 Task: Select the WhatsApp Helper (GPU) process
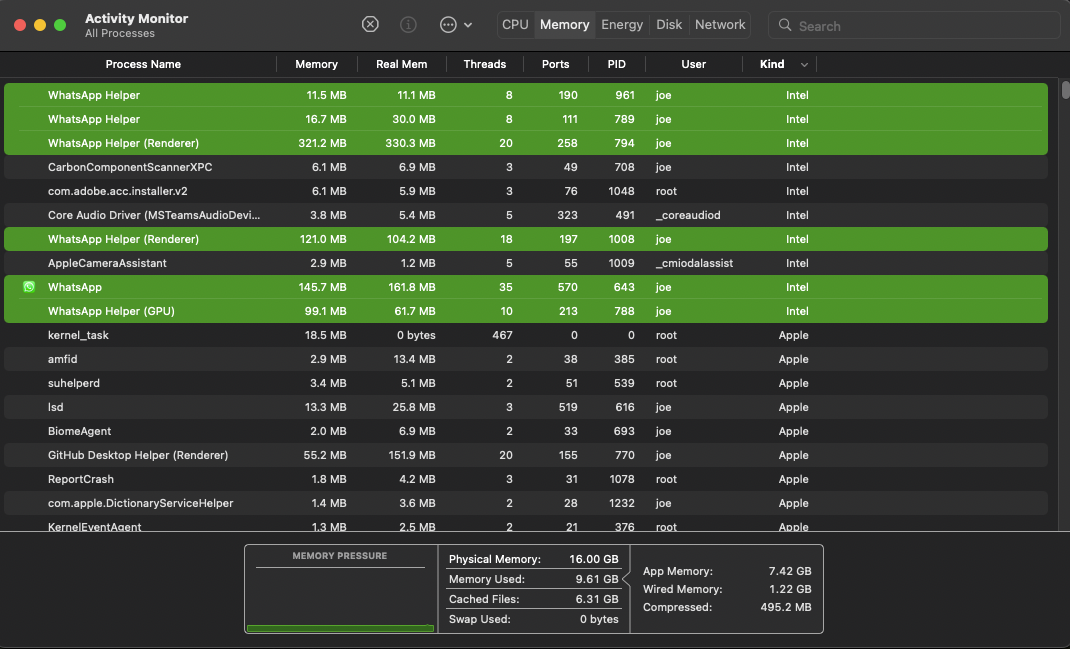(525, 311)
